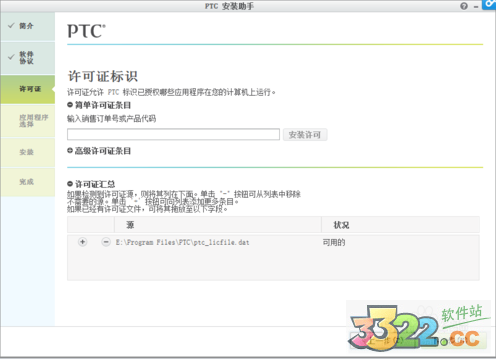
Task: Go to the 简介 step
Action: tap(28, 26)
